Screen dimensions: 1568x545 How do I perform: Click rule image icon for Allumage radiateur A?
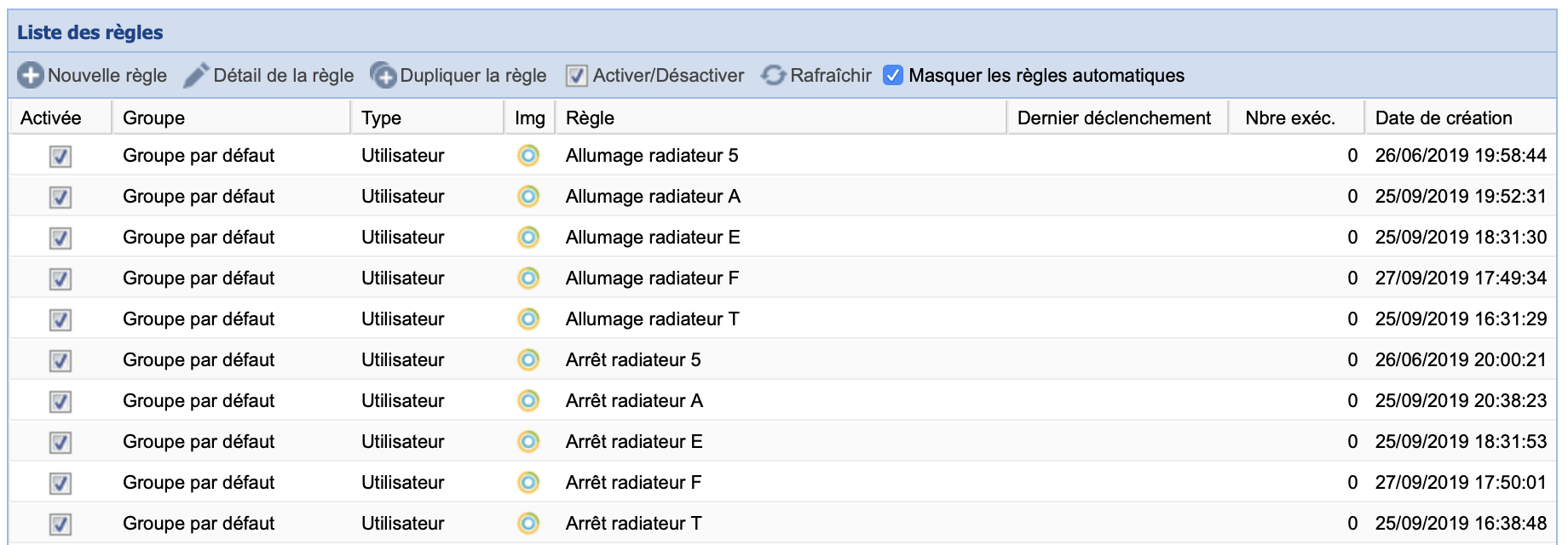tap(528, 196)
